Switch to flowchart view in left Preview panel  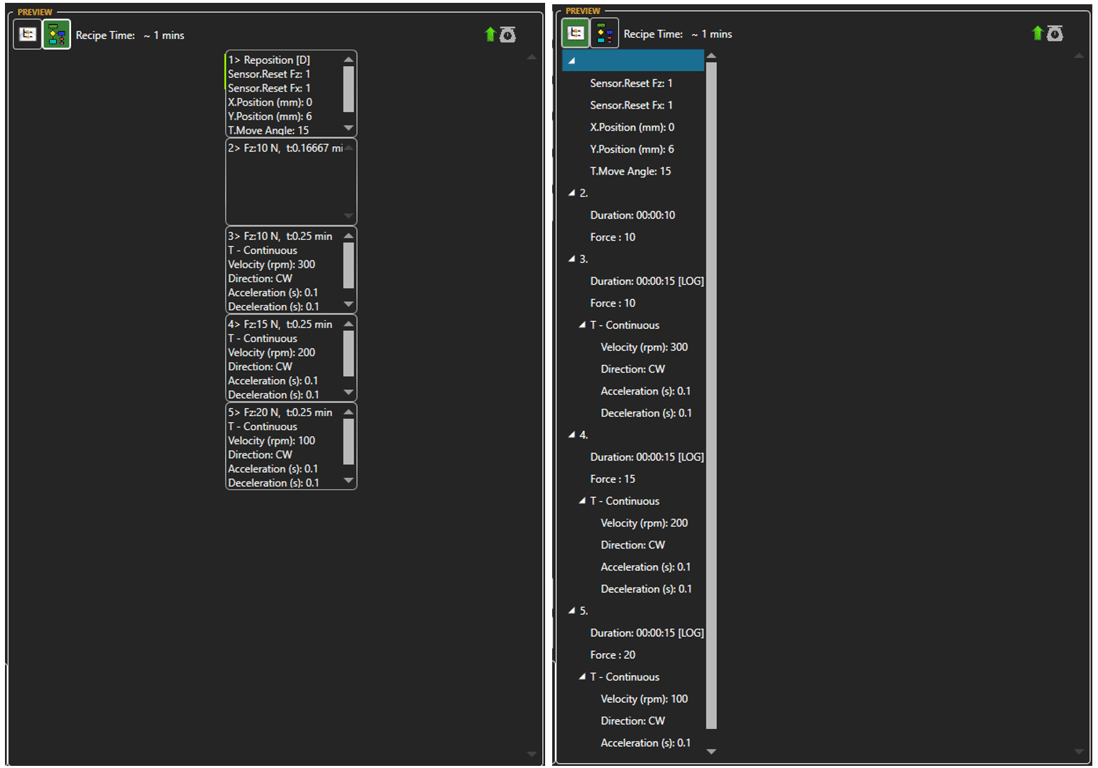point(57,33)
